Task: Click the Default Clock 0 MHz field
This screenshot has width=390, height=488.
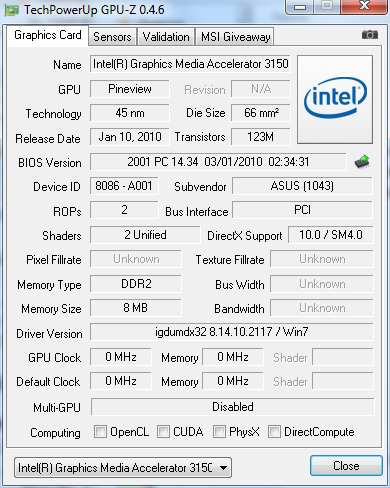Action: click(x=121, y=381)
